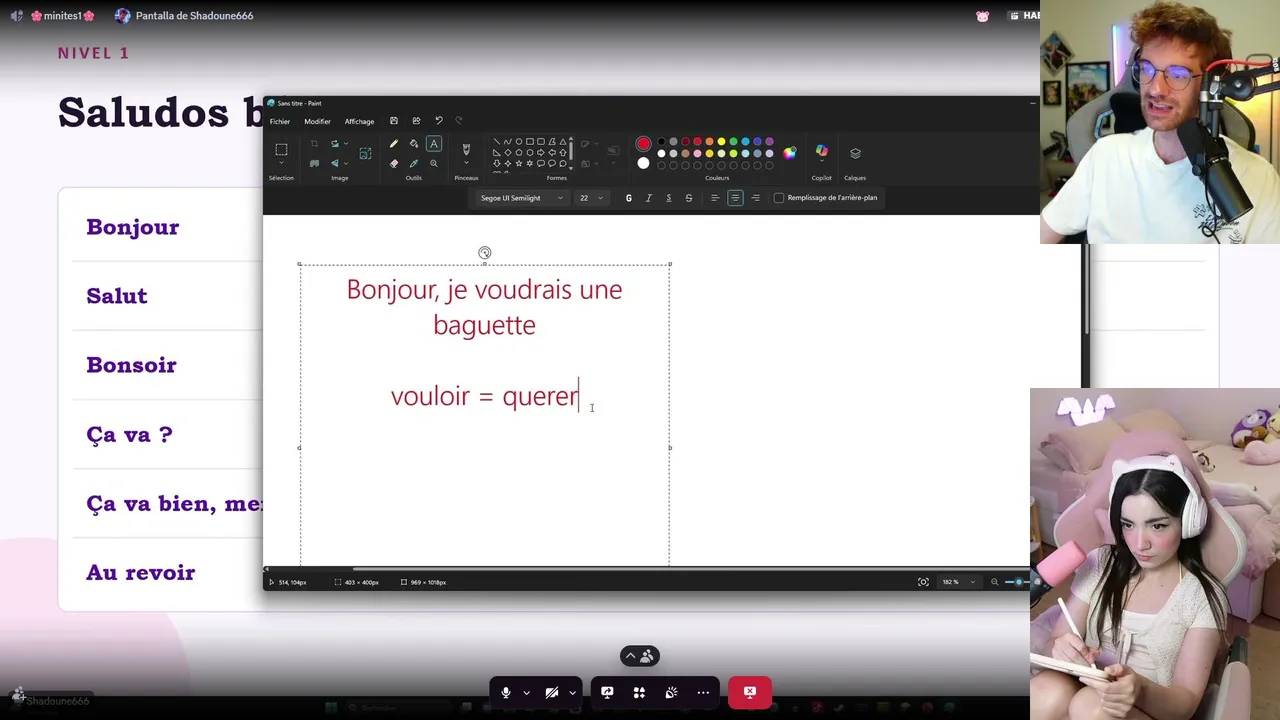Open the more options ellipsis in call bar
The width and height of the screenshot is (1280, 720).
(x=703, y=692)
